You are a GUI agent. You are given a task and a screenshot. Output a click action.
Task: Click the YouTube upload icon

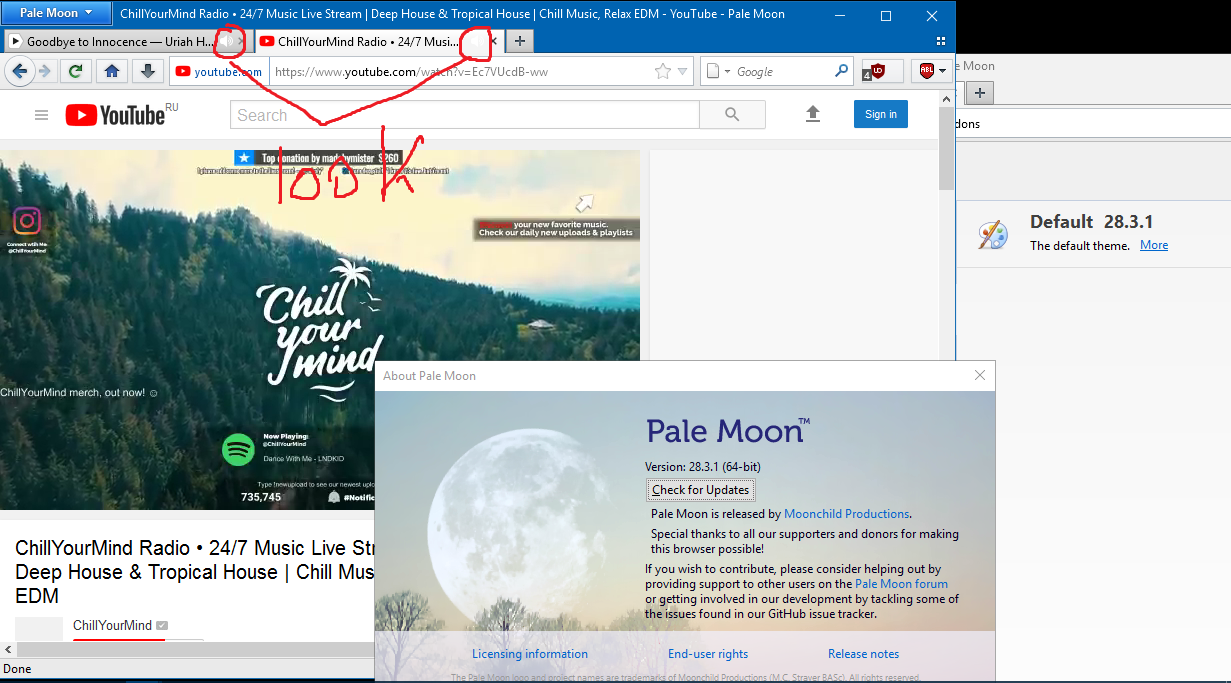(x=813, y=114)
